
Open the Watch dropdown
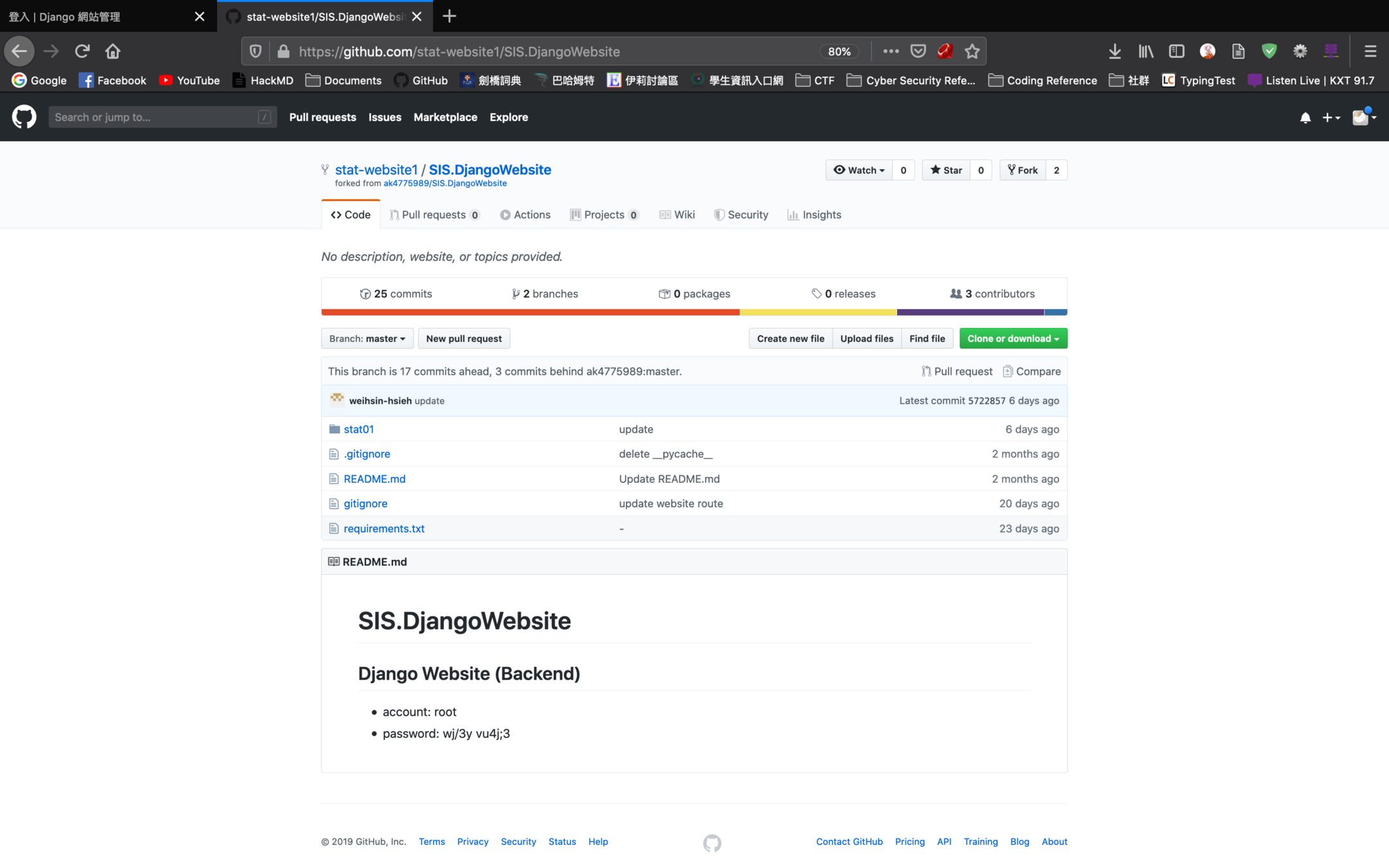coord(859,170)
